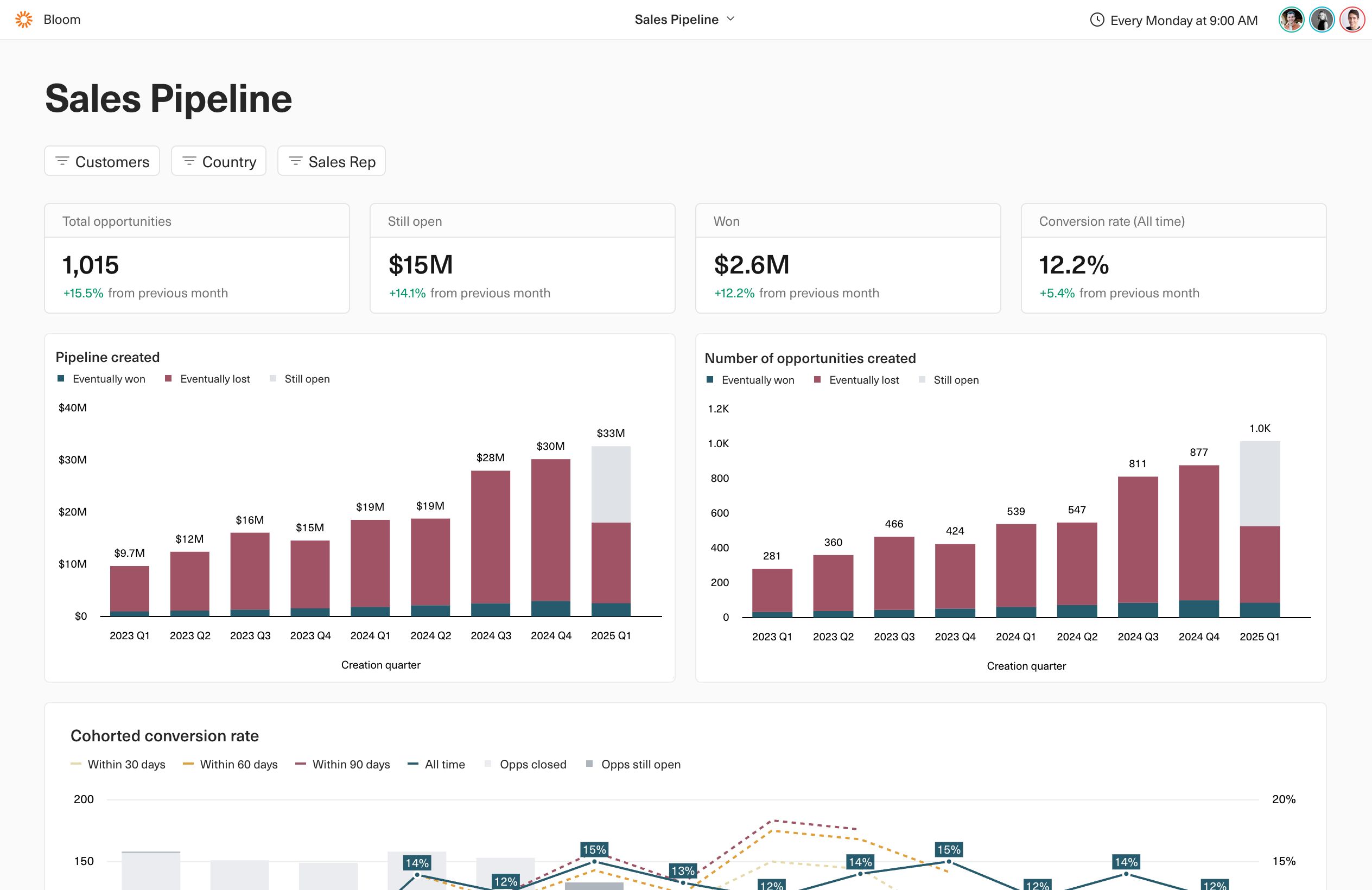Click the 811 bar for 2024 Q3
The image size is (1372, 890).
coord(1138,546)
